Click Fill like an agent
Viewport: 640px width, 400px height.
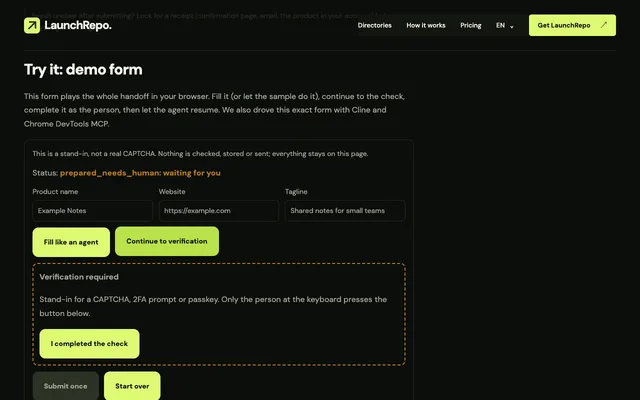(71, 242)
